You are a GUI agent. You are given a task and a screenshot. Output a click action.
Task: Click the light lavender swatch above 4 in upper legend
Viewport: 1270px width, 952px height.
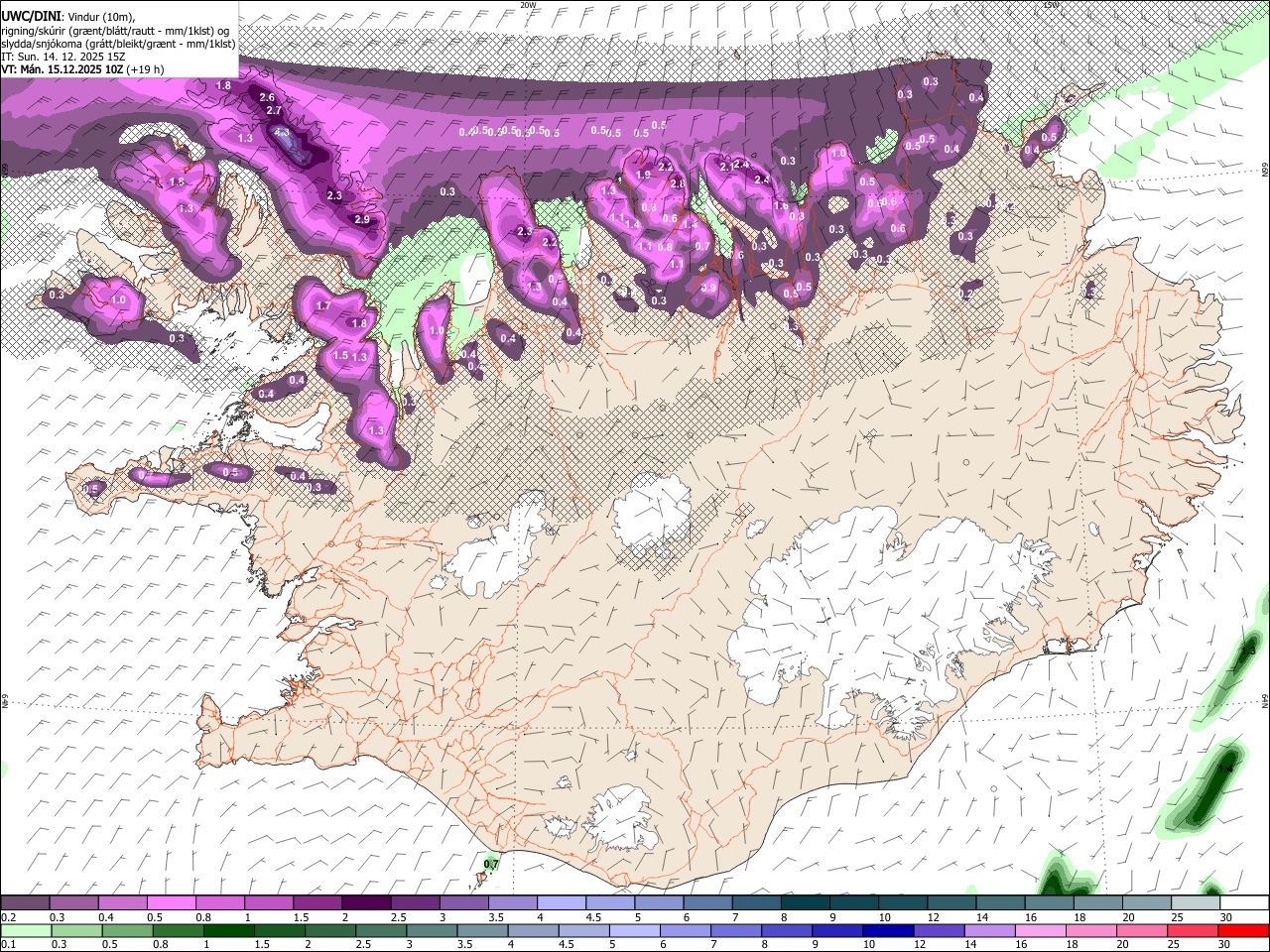click(562, 901)
